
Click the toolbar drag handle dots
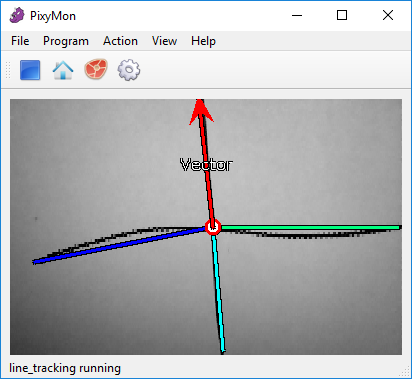8,70
